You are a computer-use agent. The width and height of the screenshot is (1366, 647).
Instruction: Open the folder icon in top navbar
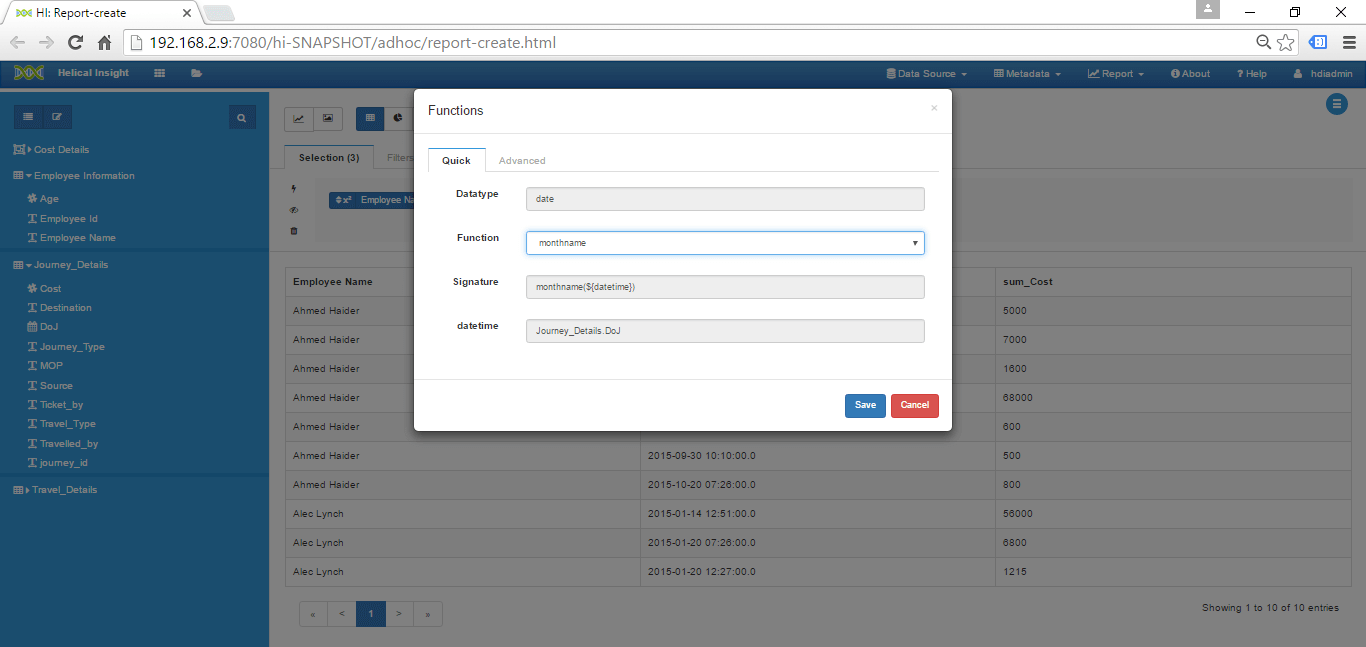point(196,73)
